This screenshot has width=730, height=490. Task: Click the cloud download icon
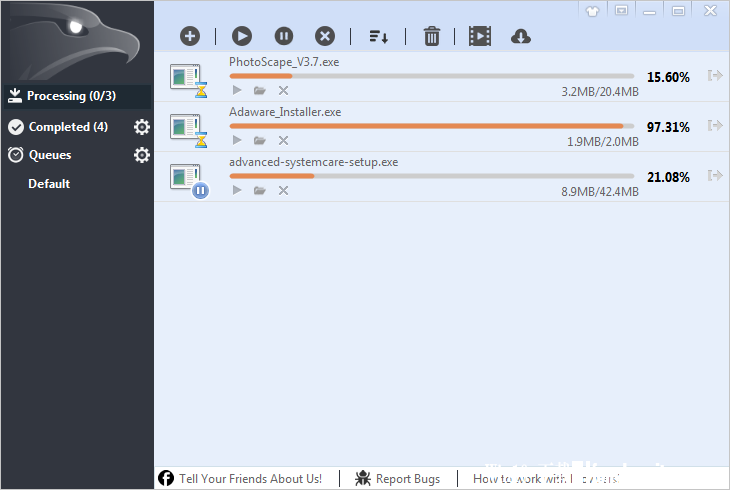pyautogui.click(x=520, y=36)
